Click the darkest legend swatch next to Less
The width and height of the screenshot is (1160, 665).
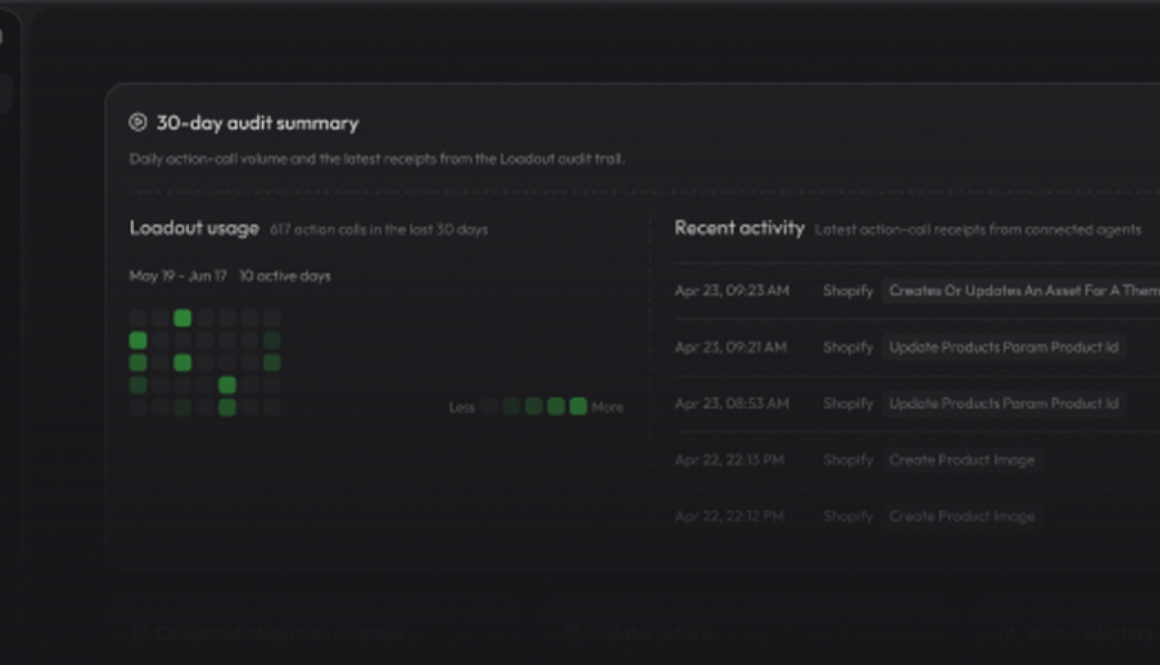pyautogui.click(x=489, y=406)
